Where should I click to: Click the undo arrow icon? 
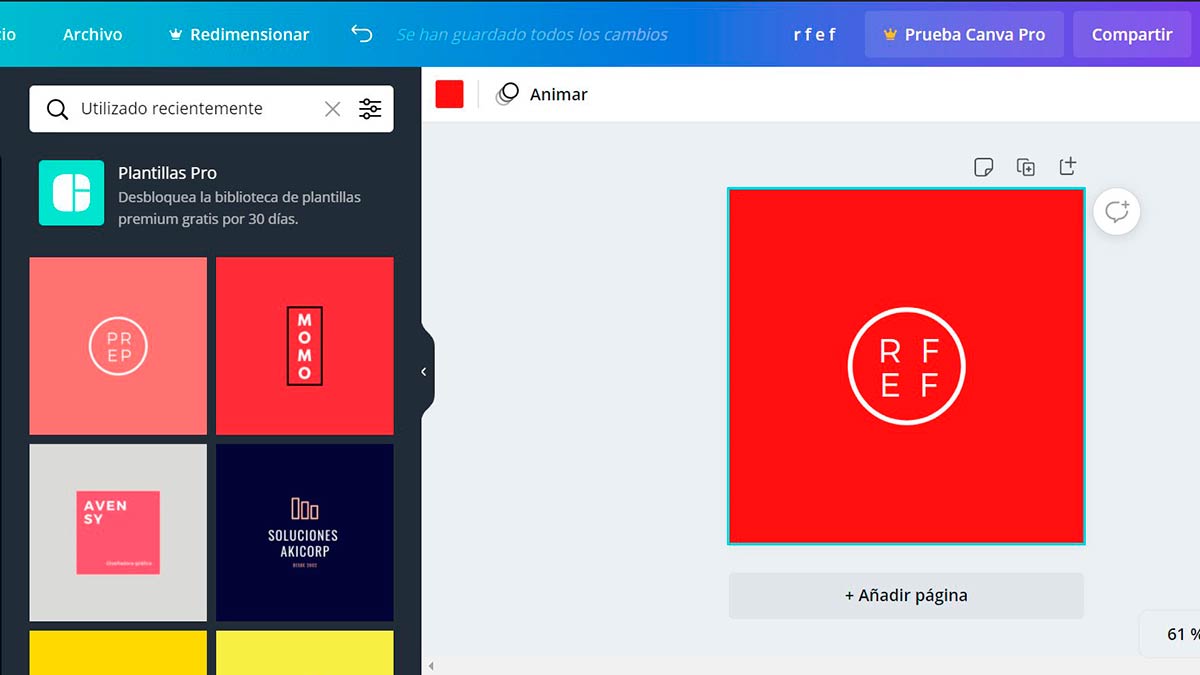[361, 34]
